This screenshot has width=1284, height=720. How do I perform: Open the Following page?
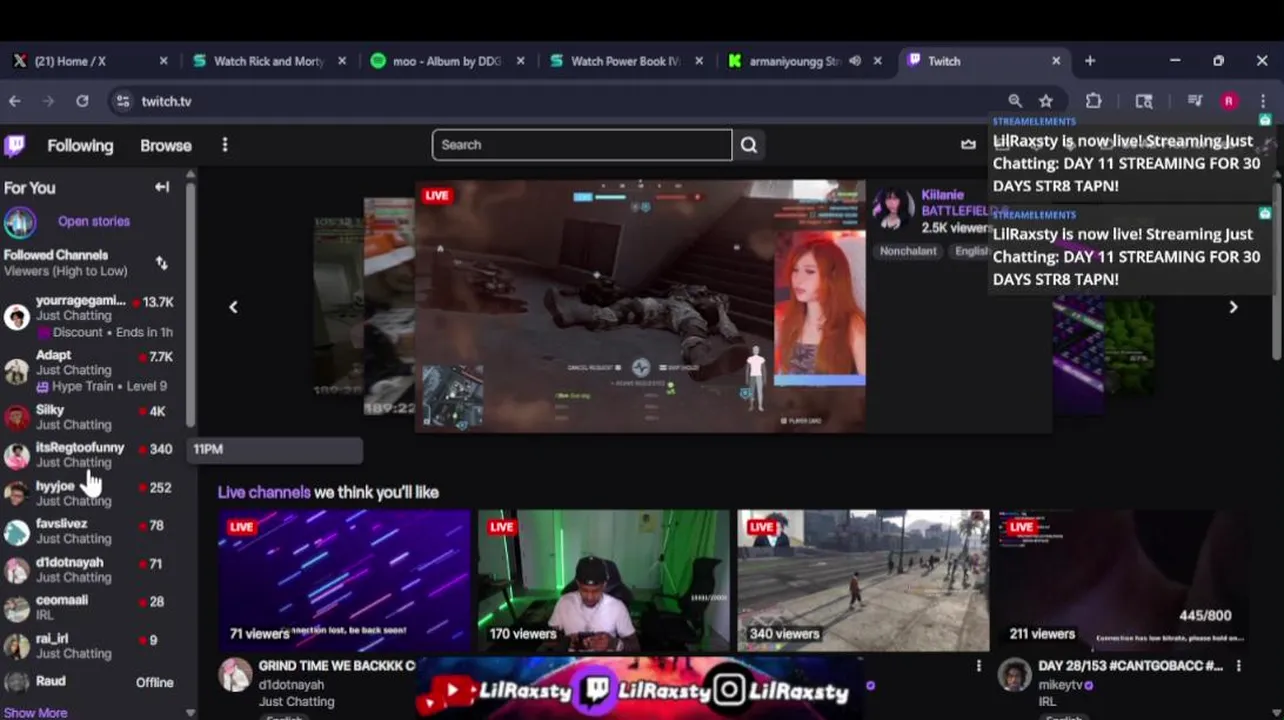point(80,146)
